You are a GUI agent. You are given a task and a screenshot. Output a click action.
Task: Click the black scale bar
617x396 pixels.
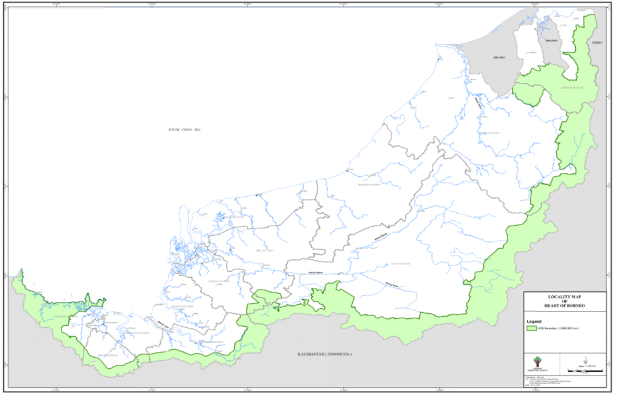coord(584,371)
